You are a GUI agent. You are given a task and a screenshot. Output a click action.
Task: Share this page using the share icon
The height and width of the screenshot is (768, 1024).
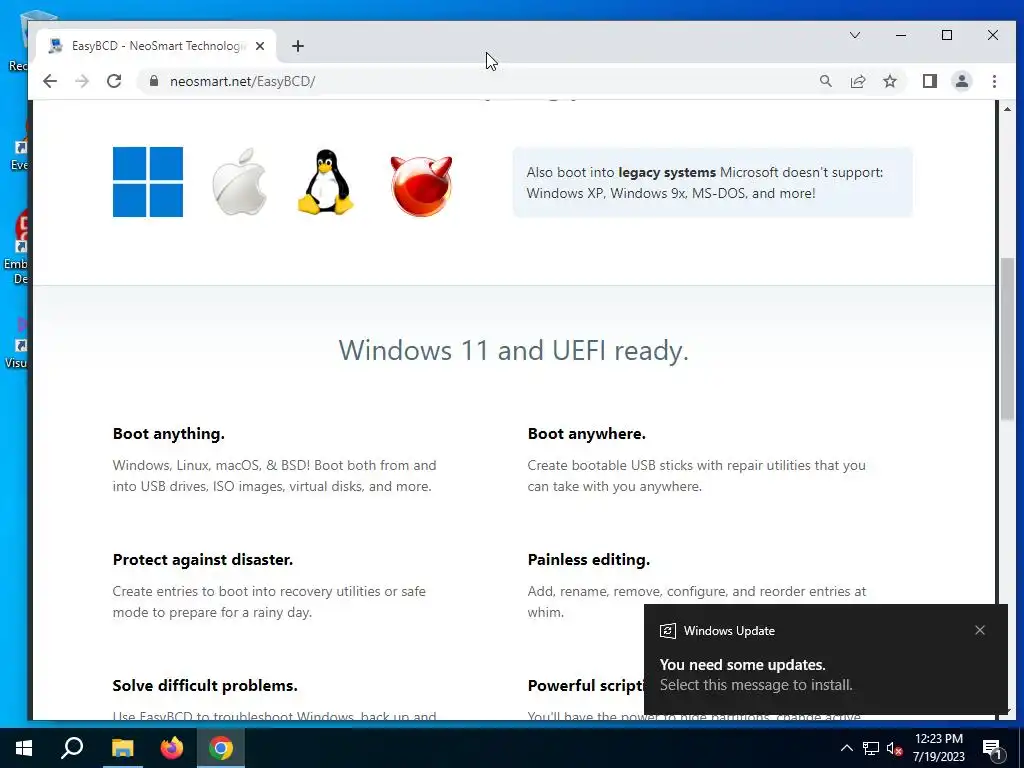857,81
